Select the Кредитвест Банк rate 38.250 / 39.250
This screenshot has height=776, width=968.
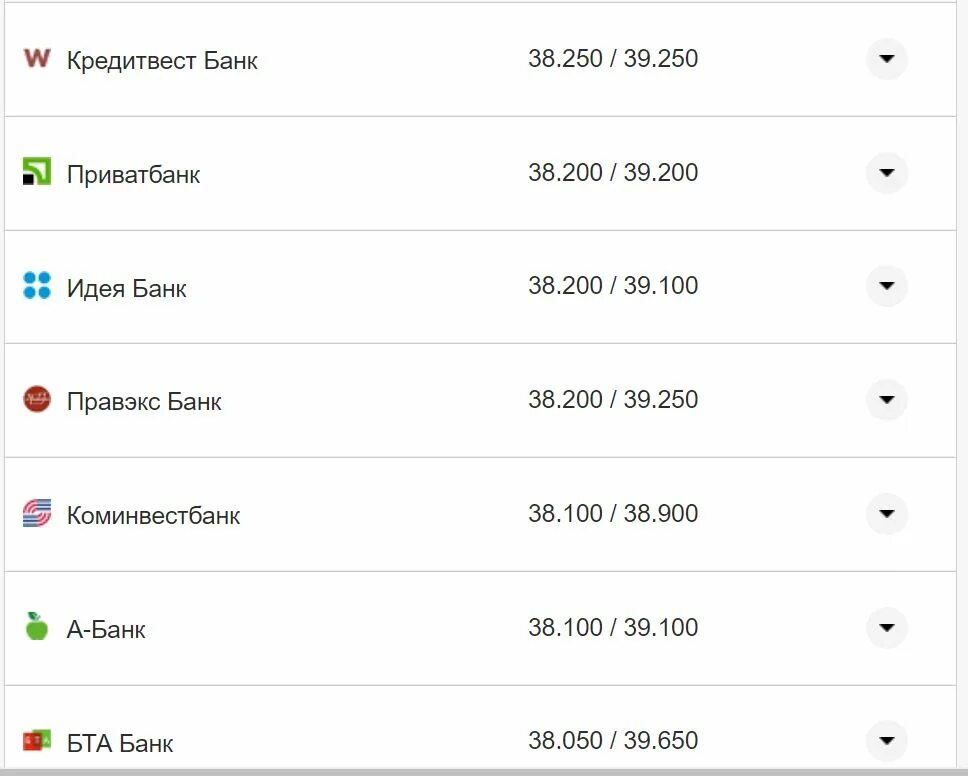(x=613, y=59)
